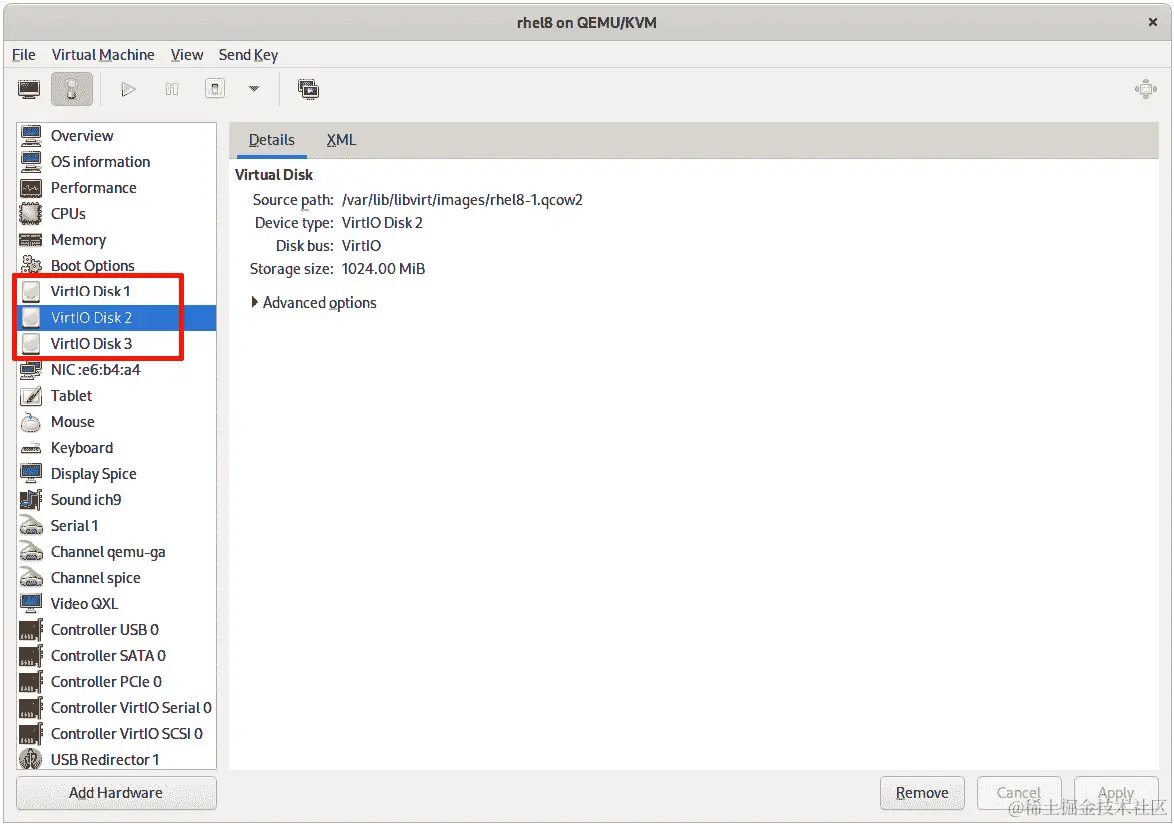Select the USB Redirector 1 icon
Image resolution: width=1174 pixels, height=824 pixels.
(x=31, y=760)
